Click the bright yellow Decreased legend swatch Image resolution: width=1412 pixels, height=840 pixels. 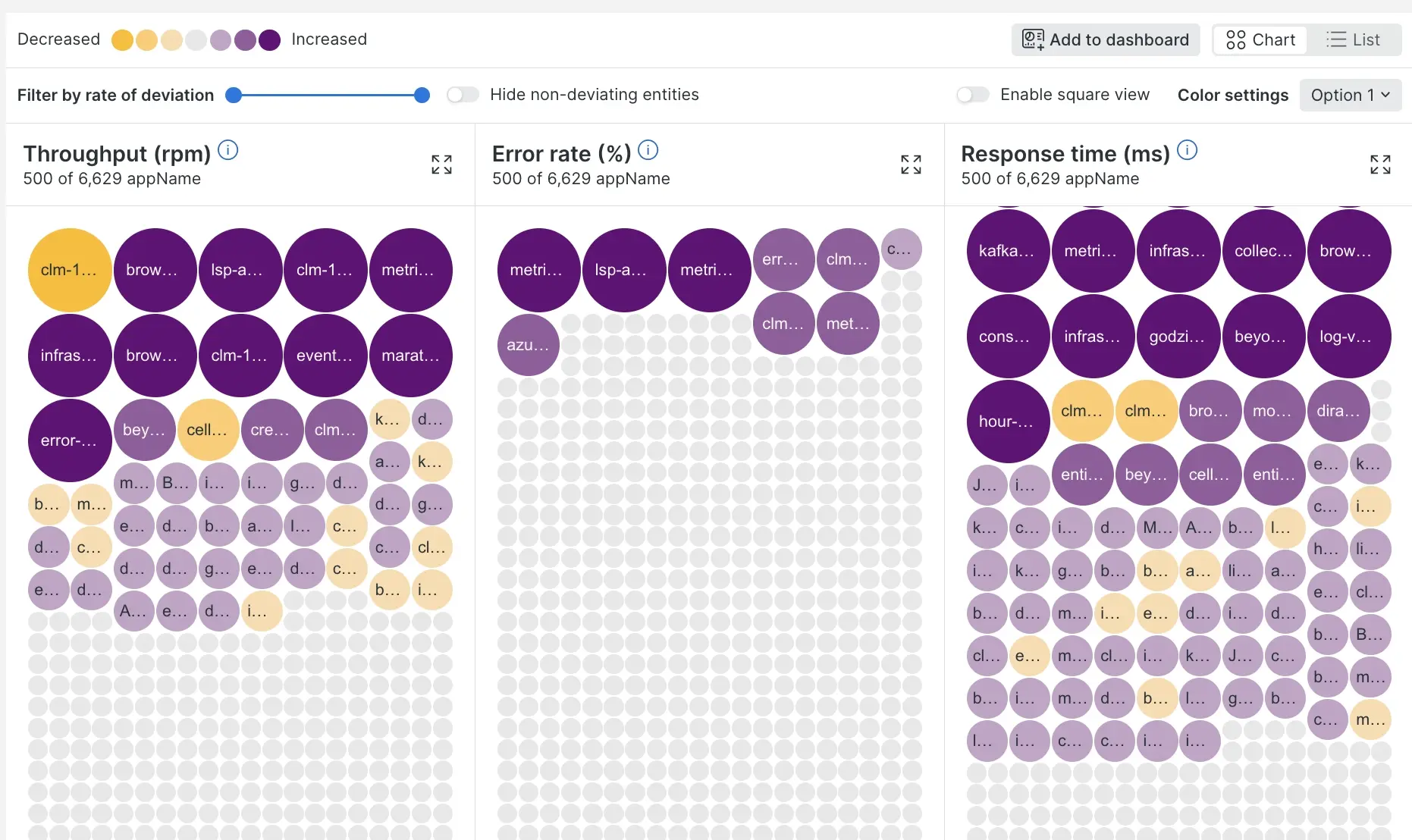(122, 40)
